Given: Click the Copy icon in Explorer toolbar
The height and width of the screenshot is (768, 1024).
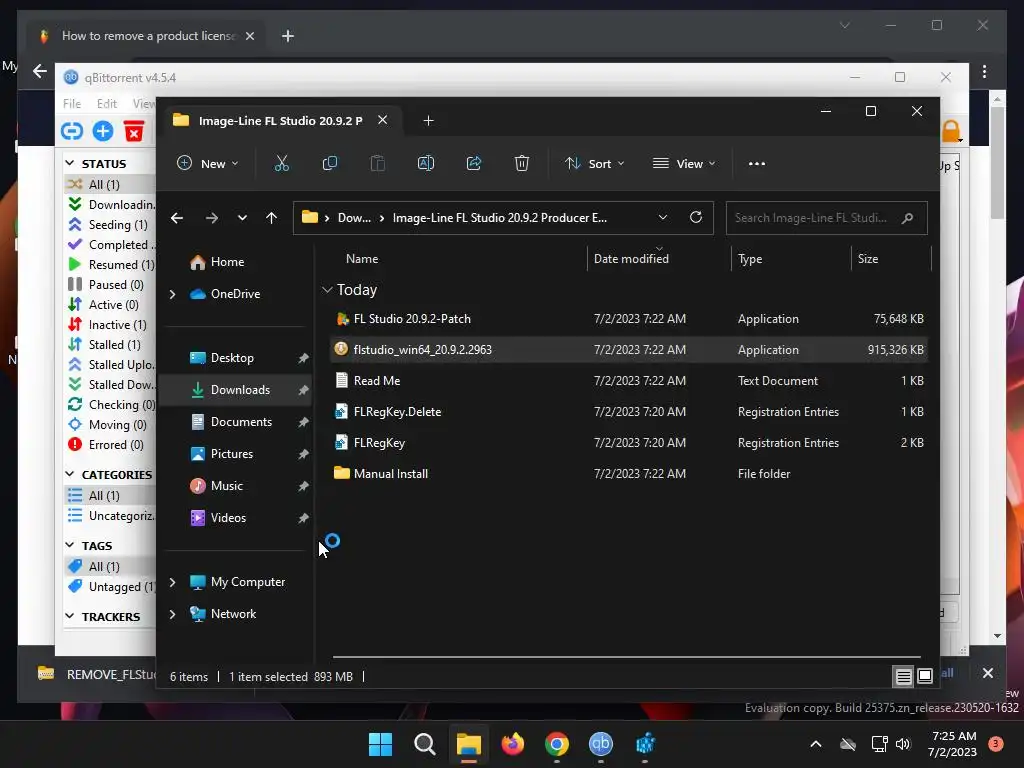Looking at the screenshot, I should click(330, 163).
